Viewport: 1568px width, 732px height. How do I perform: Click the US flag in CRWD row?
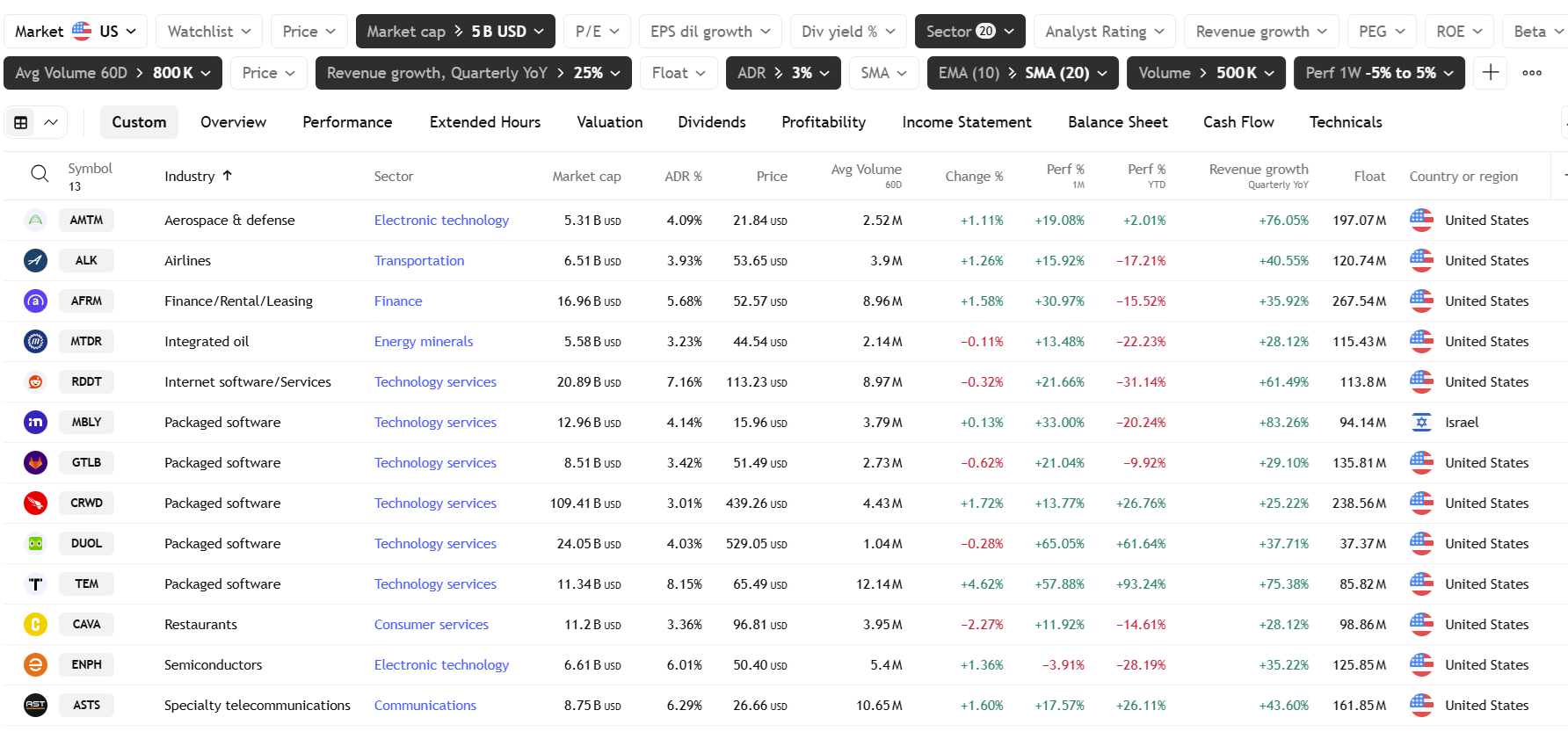click(x=1421, y=504)
